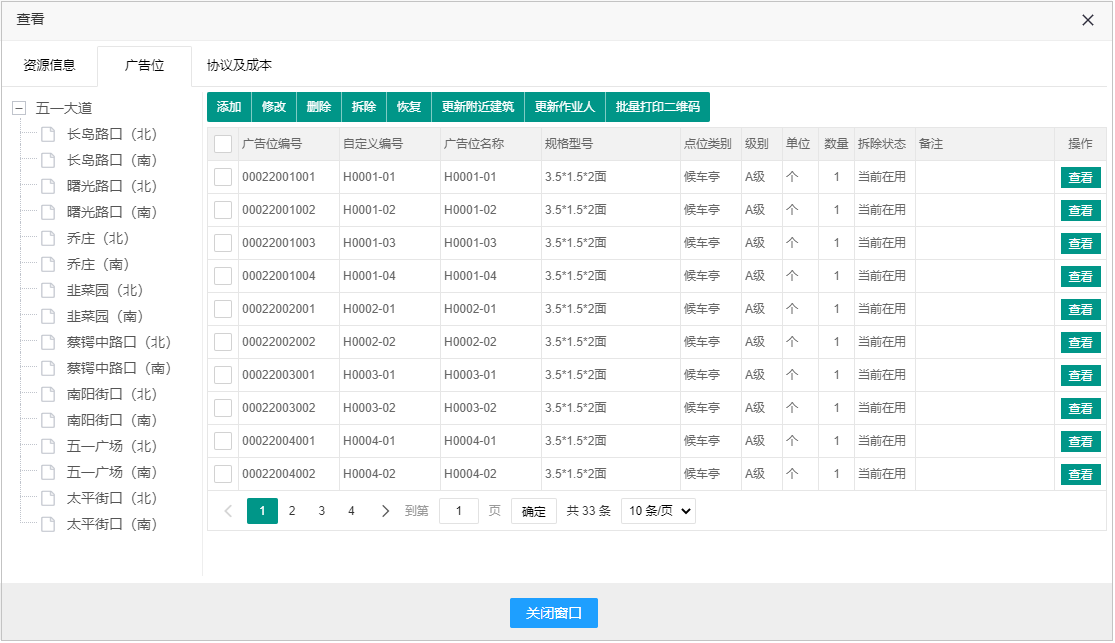Image resolution: width=1115 pixels, height=643 pixels.
Task: Click 查看 for row 00022004002
Action: coord(1080,474)
